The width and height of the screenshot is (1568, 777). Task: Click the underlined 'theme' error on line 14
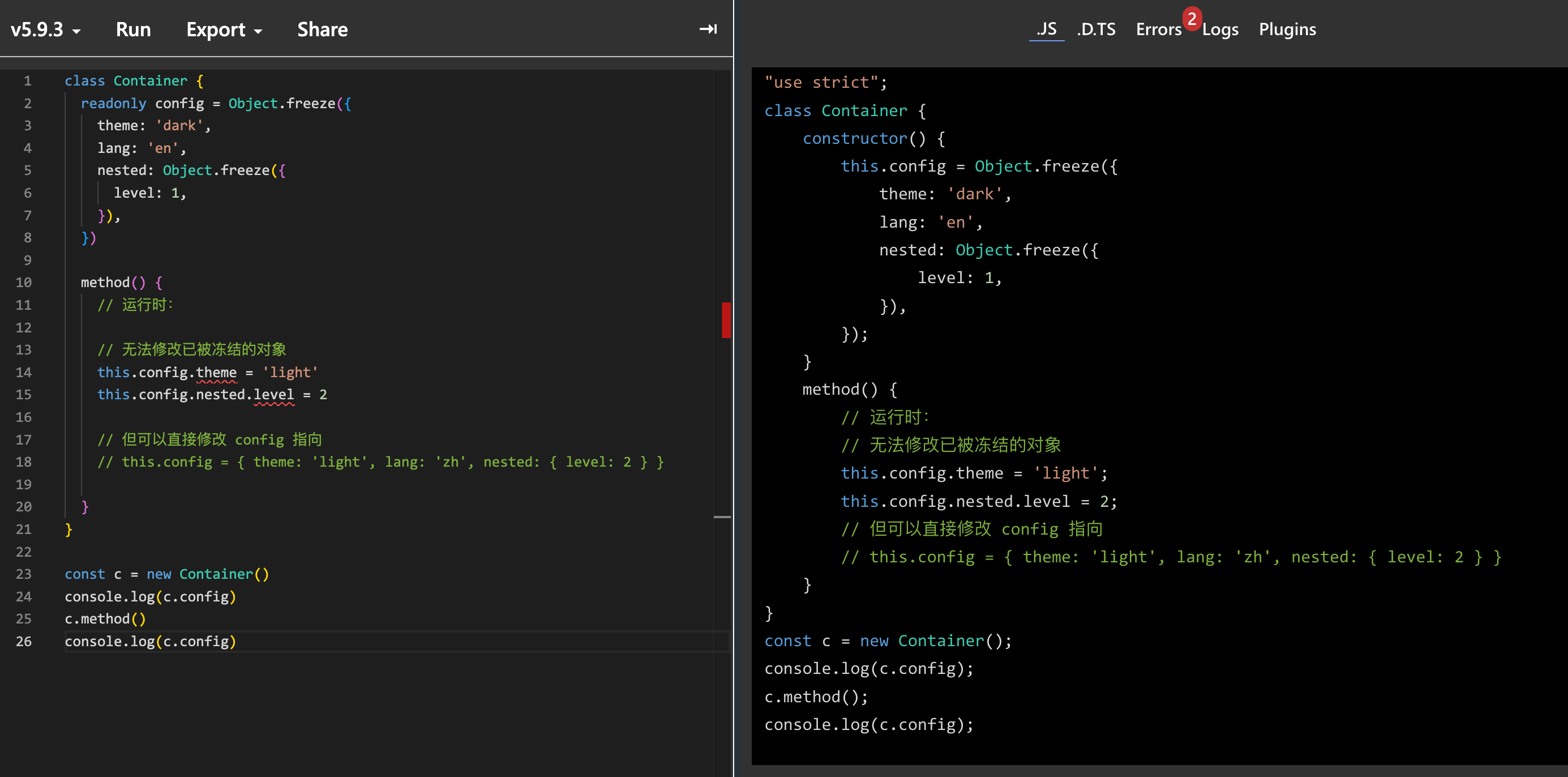point(216,372)
